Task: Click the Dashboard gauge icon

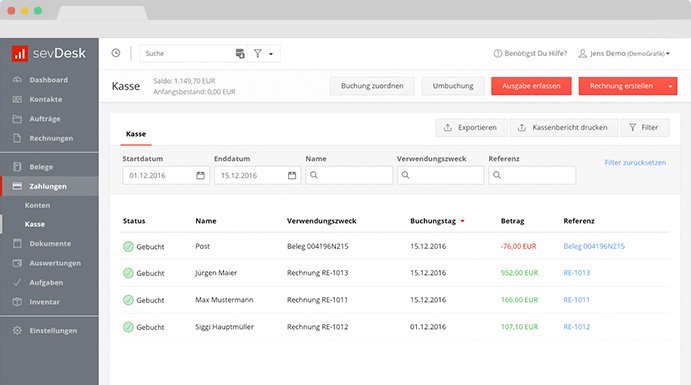Action: click(x=17, y=80)
